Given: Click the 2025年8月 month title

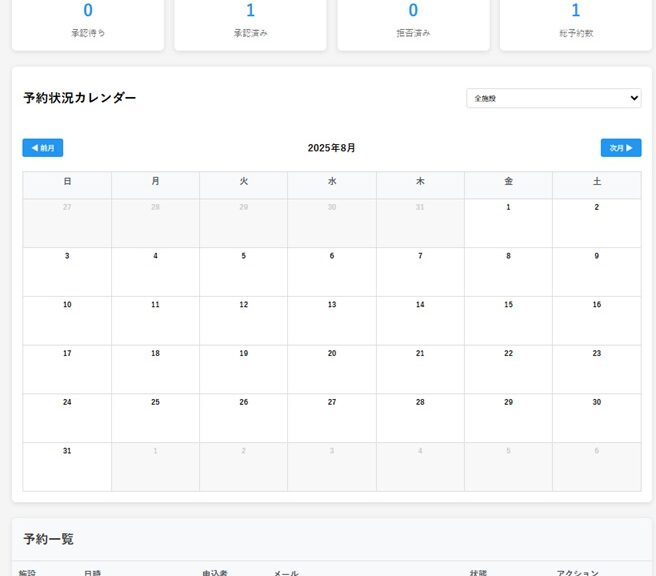Looking at the screenshot, I should 331,148.
